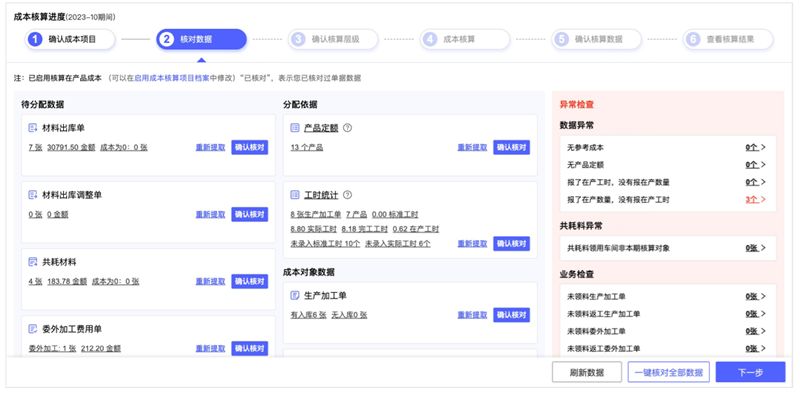Click the 生产加工单 card icon
The height and width of the screenshot is (393, 800).
(x=295, y=296)
